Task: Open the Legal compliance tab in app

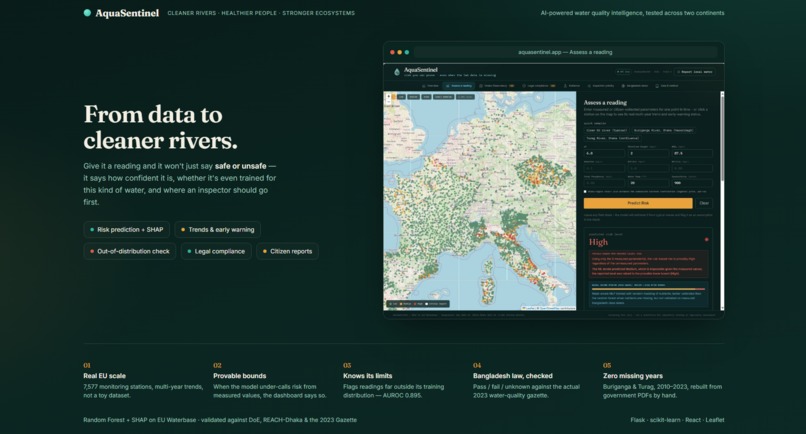Action: coord(539,86)
